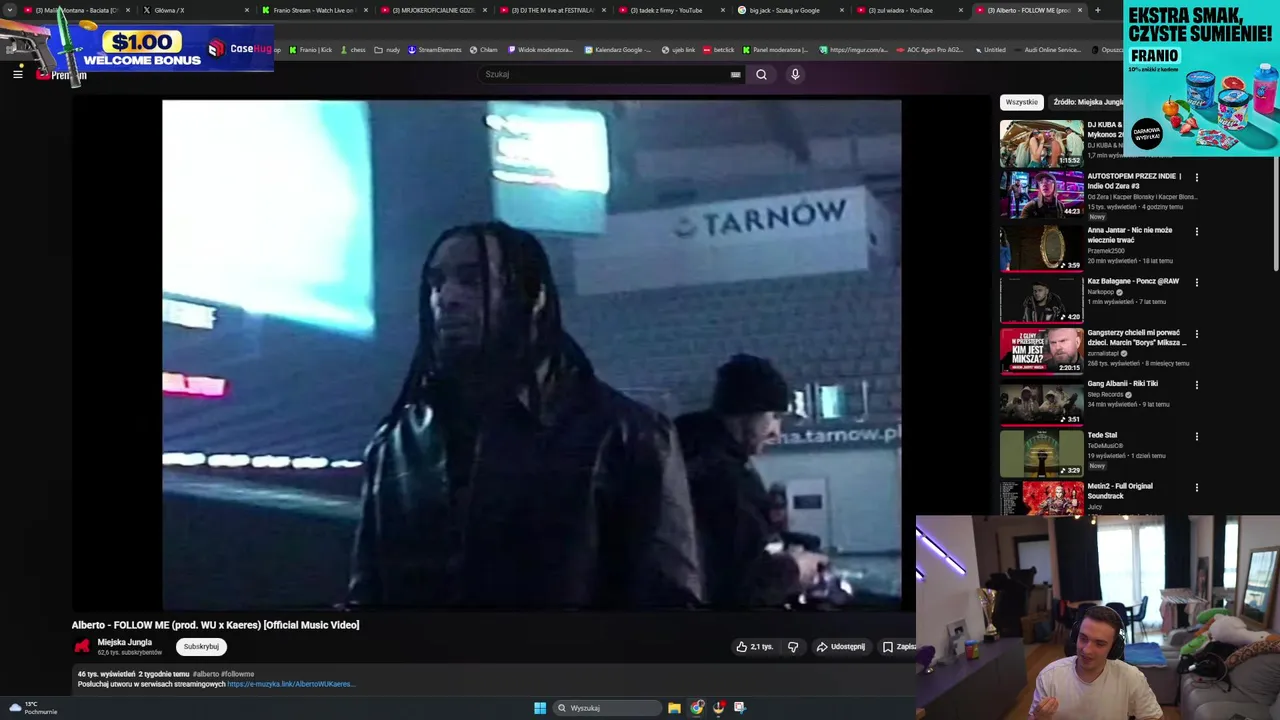Click the #alberto #followme hashtags
The image size is (1280, 720).
224,674
